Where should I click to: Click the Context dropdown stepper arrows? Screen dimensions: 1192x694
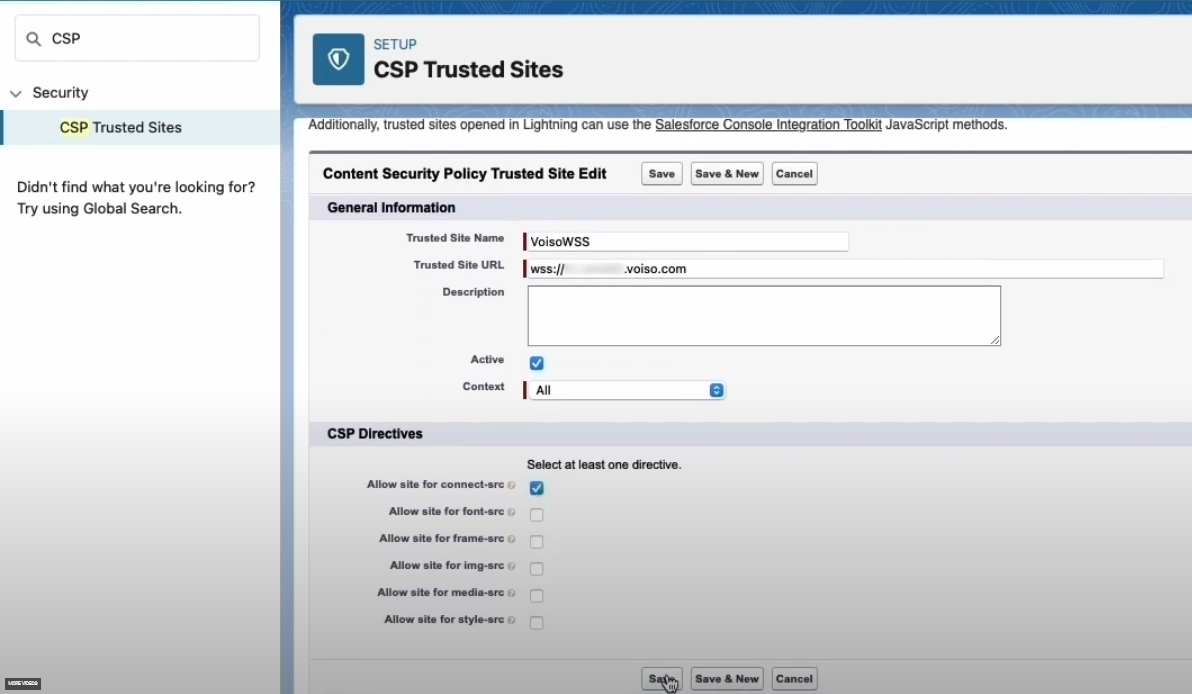[x=716, y=390]
